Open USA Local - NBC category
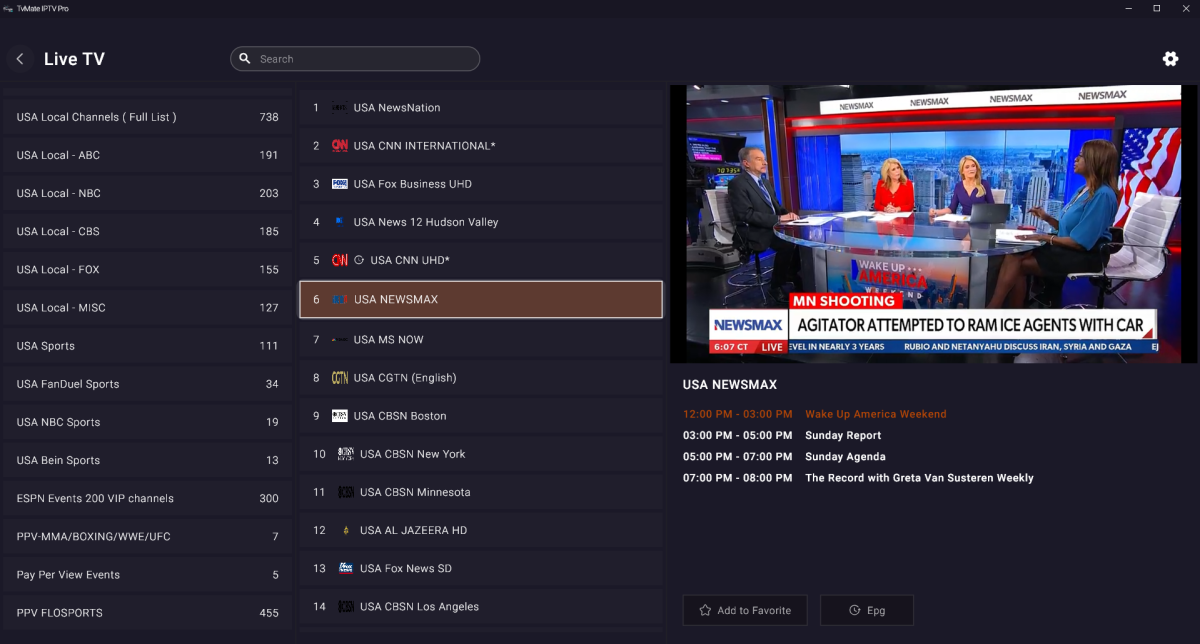The width and height of the screenshot is (1200, 644). [x=147, y=193]
